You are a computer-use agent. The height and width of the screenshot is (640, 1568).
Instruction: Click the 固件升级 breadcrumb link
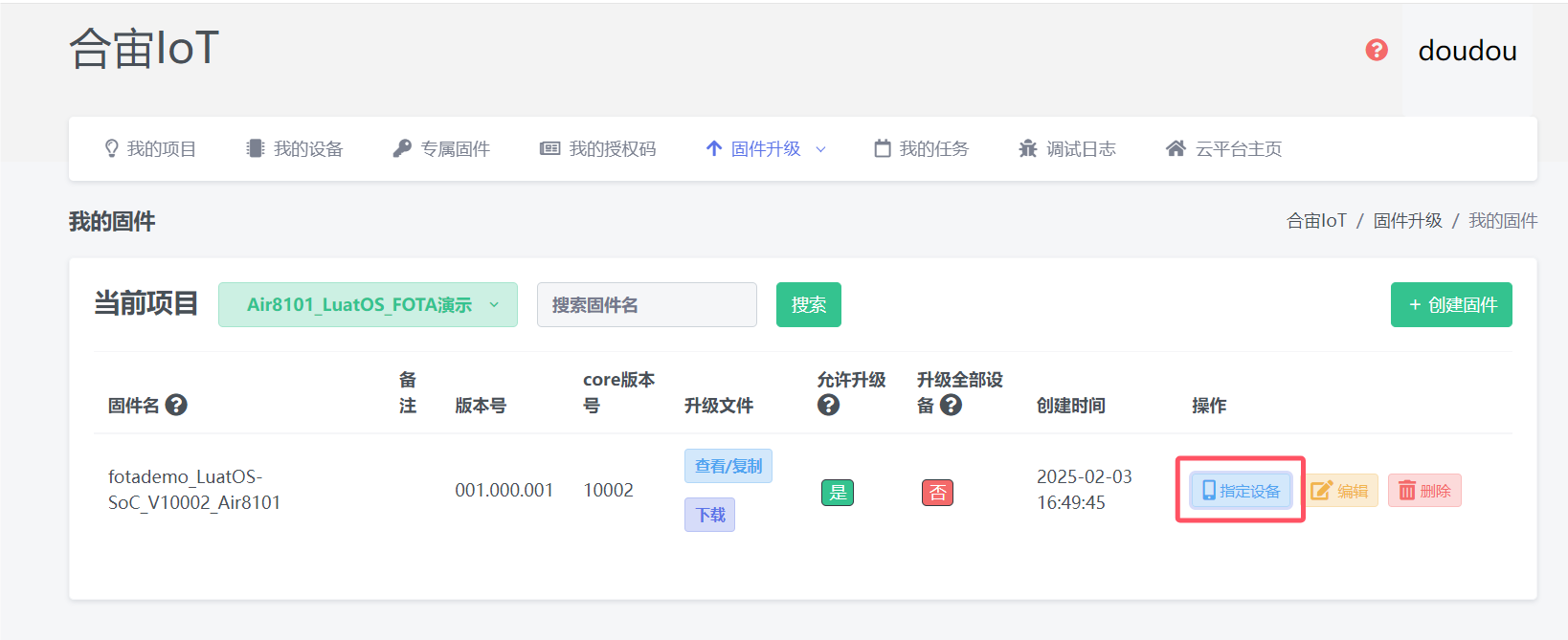click(x=1407, y=221)
